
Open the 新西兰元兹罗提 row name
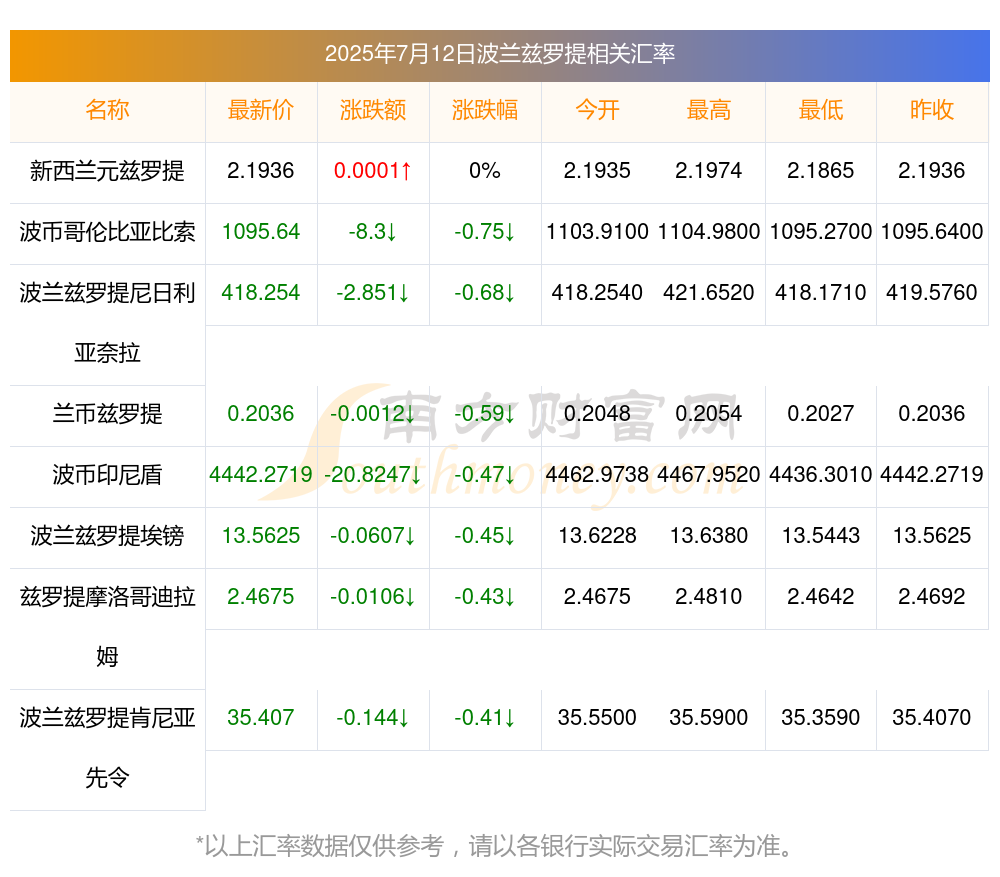(x=107, y=171)
